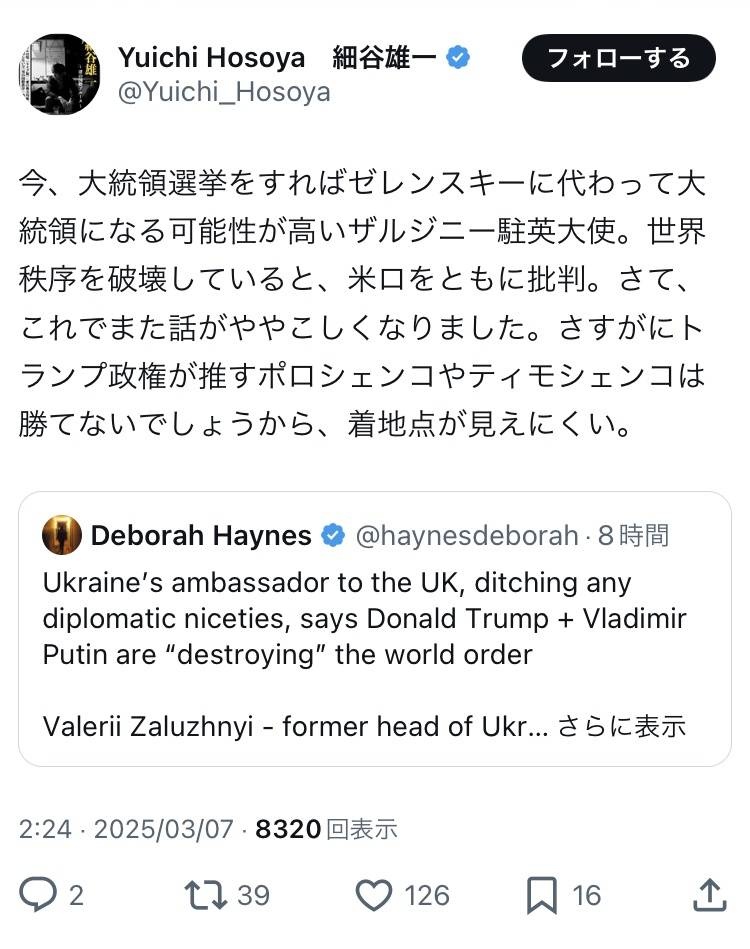Bookmark this post
The width and height of the screenshot is (750, 949).
[x=541, y=894]
